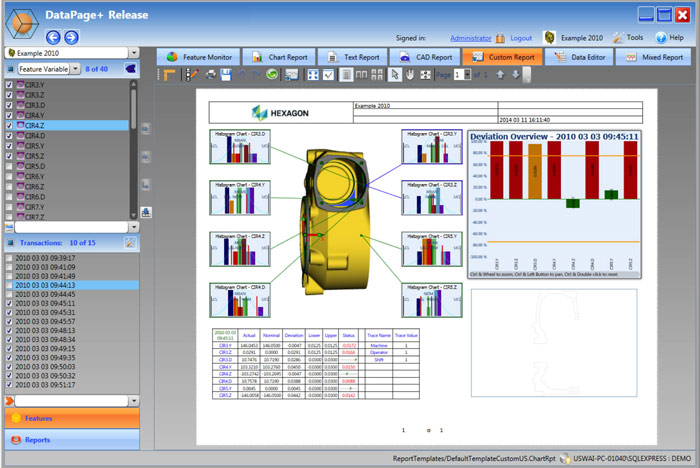Click the ruler/layout toolbar icon
This screenshot has width=700, height=468.
pyautogui.click(x=170, y=75)
